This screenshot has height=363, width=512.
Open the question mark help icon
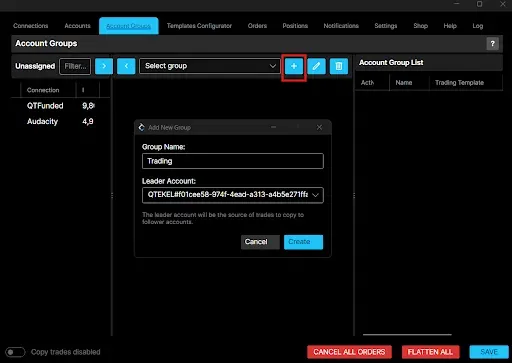pyautogui.click(x=492, y=44)
